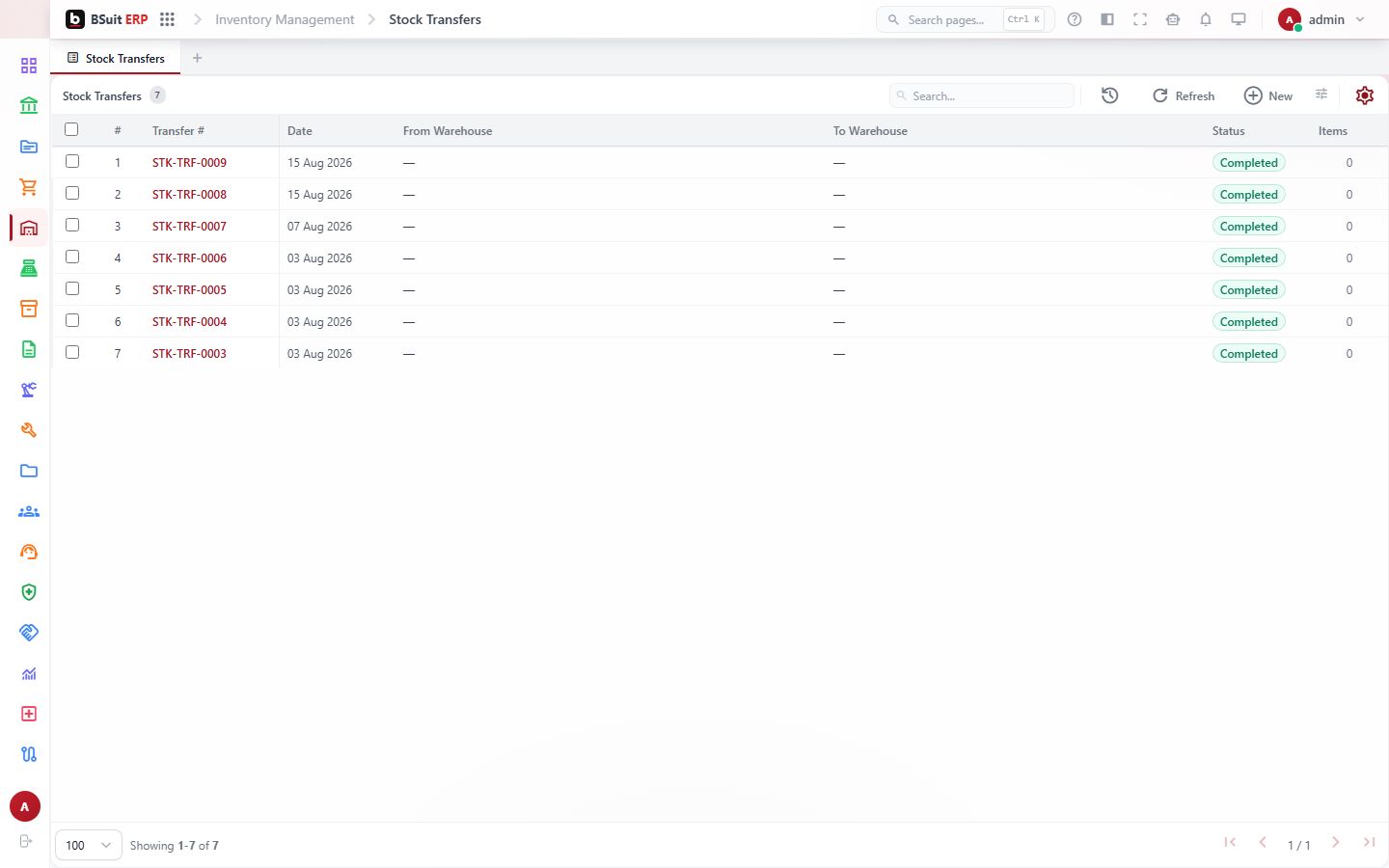Add a new tab with plus button

click(x=197, y=58)
